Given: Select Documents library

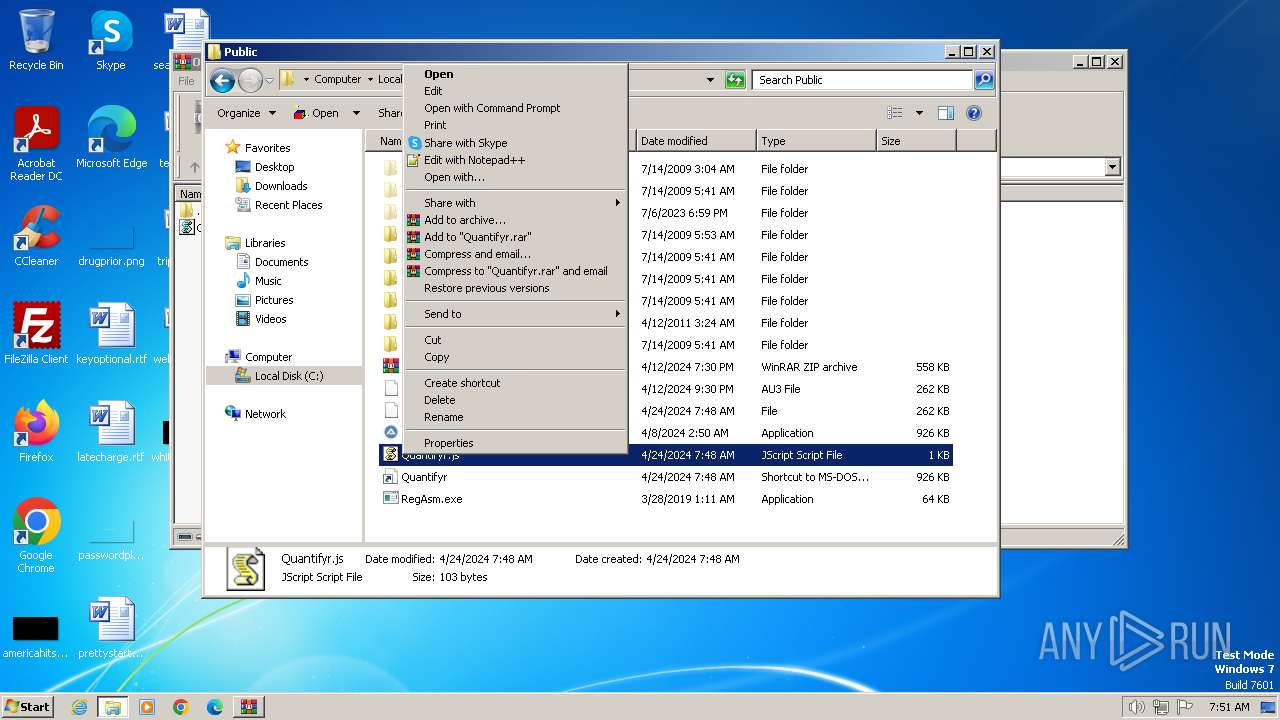Looking at the screenshot, I should click(281, 262).
